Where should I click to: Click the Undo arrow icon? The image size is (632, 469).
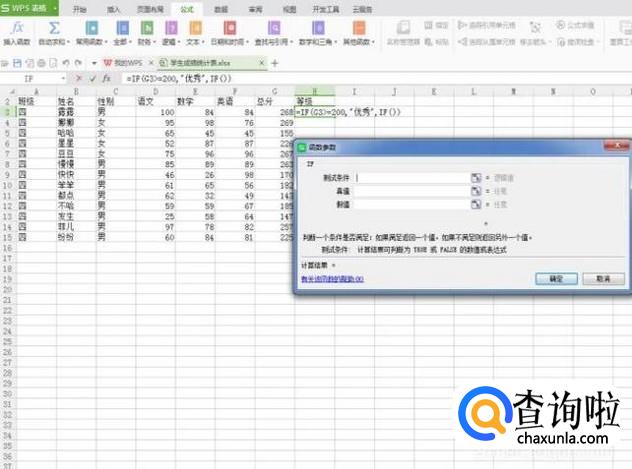click(66, 63)
